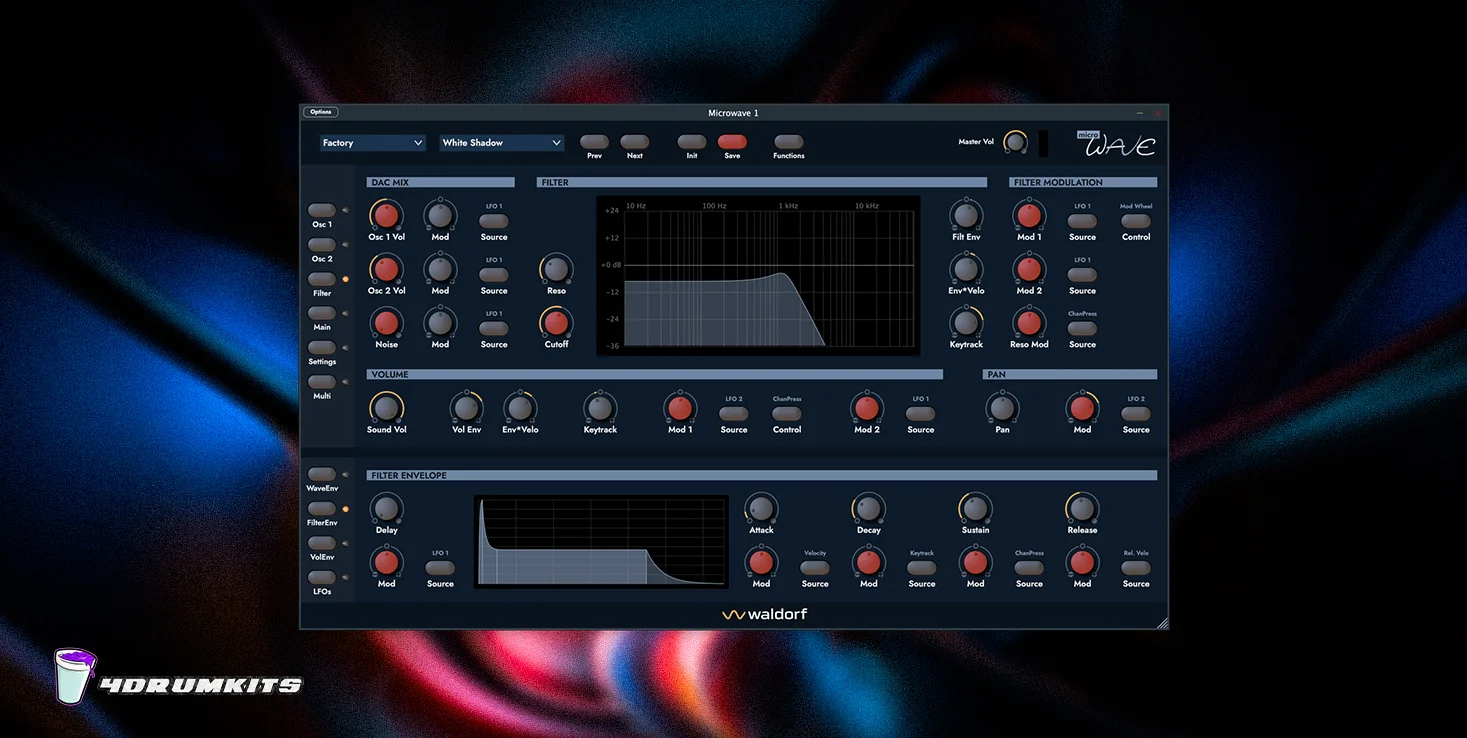The width and height of the screenshot is (1467, 738).
Task: Click the Mod 2 knob in Filter Modulation
Action: (x=1029, y=269)
